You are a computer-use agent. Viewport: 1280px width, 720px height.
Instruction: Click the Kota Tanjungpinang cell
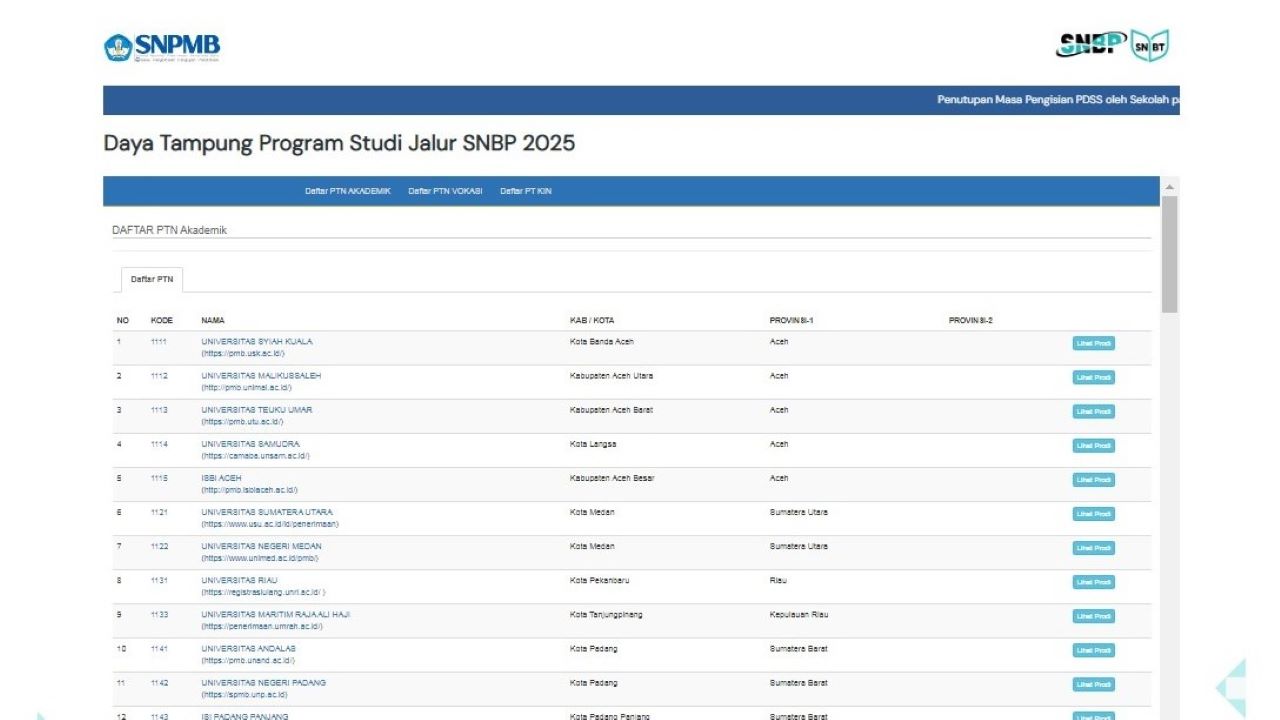(x=606, y=614)
